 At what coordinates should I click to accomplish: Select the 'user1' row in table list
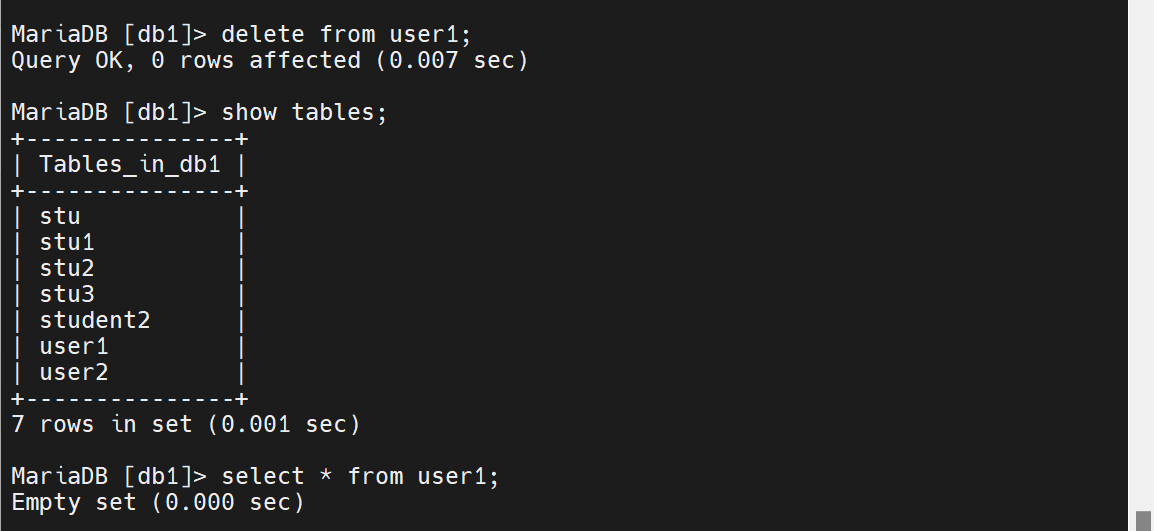130,346
